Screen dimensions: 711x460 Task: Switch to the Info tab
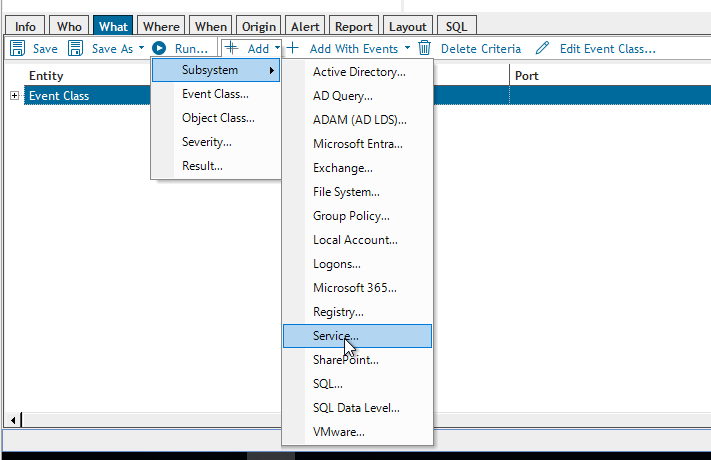25,26
